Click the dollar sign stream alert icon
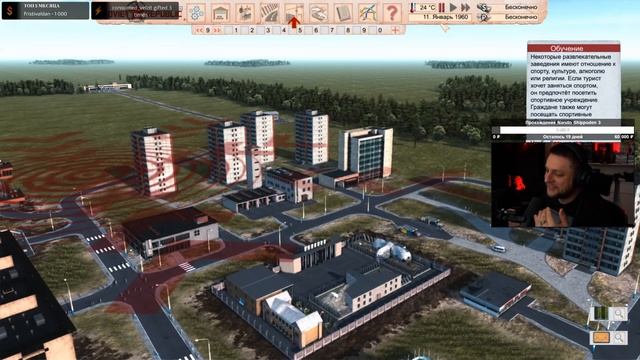Image resolution: width=640 pixels, height=360 pixels. 10,11
